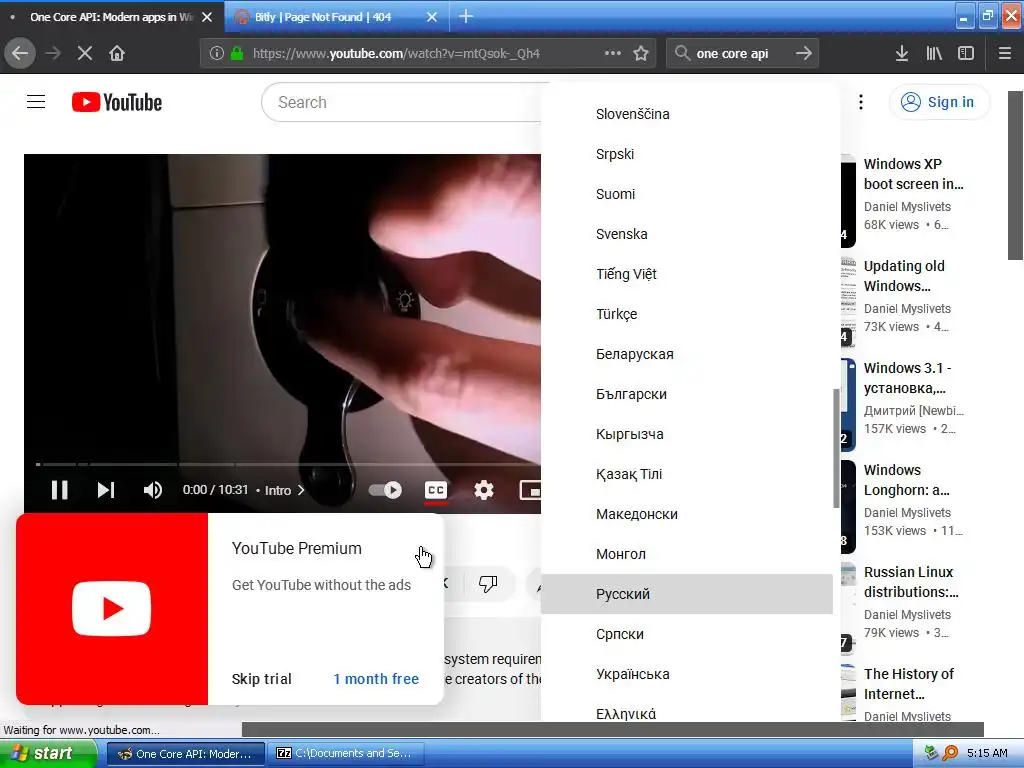Open the browser library
Viewport: 1024px width, 768px height.
point(934,53)
